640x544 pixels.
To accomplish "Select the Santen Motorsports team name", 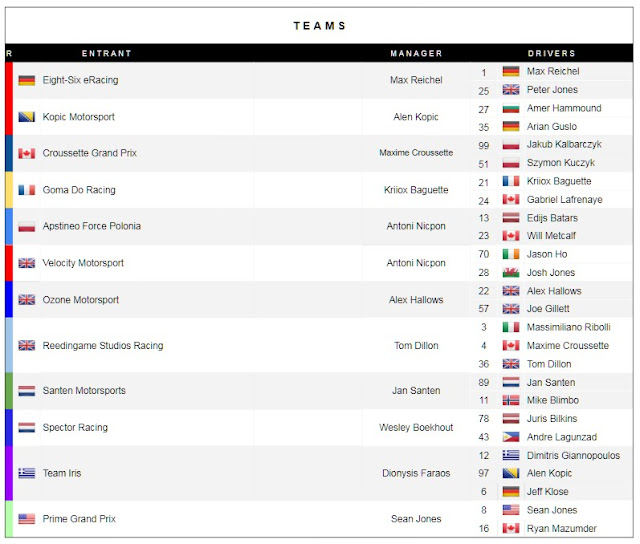I will pos(84,391).
